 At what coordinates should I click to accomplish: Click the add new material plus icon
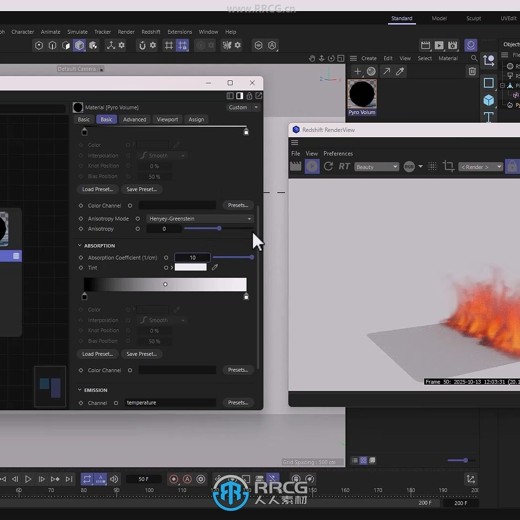click(357, 71)
